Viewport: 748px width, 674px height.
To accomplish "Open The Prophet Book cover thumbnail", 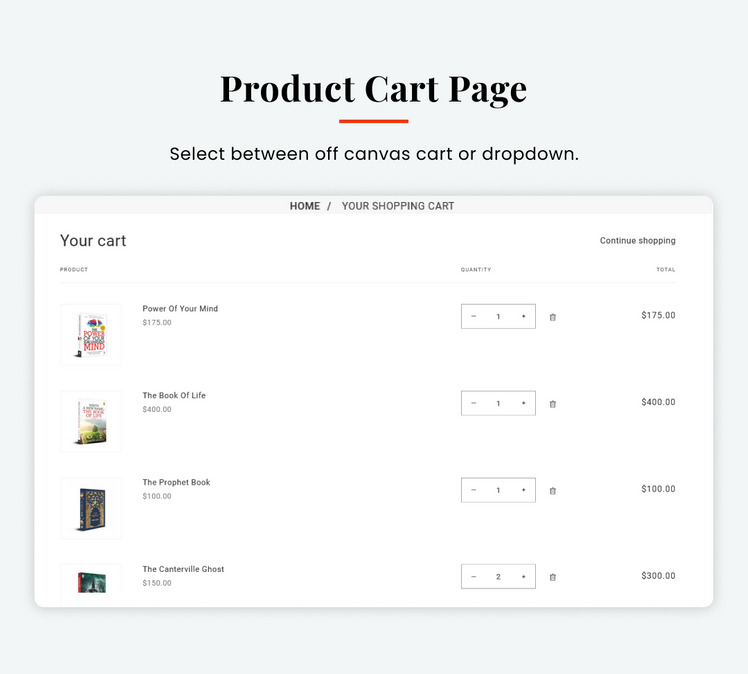I will coord(91,508).
